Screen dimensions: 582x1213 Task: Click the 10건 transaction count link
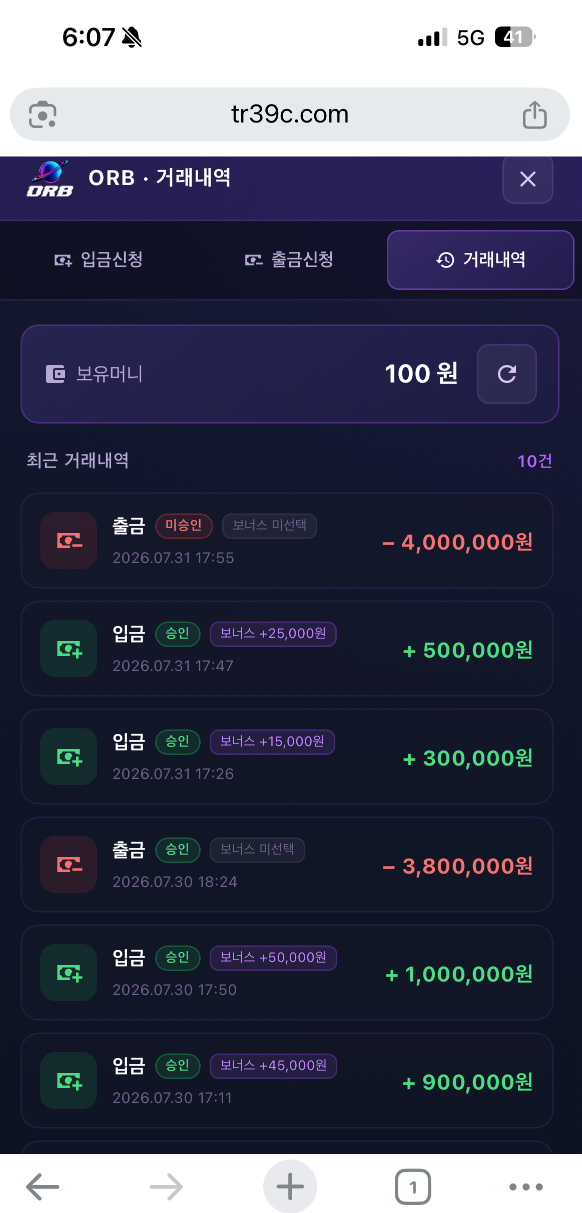click(535, 461)
